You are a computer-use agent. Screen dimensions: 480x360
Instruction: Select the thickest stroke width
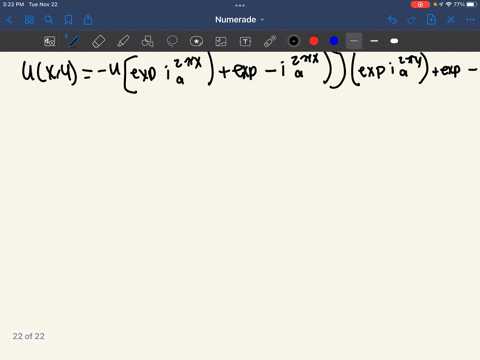(x=394, y=41)
